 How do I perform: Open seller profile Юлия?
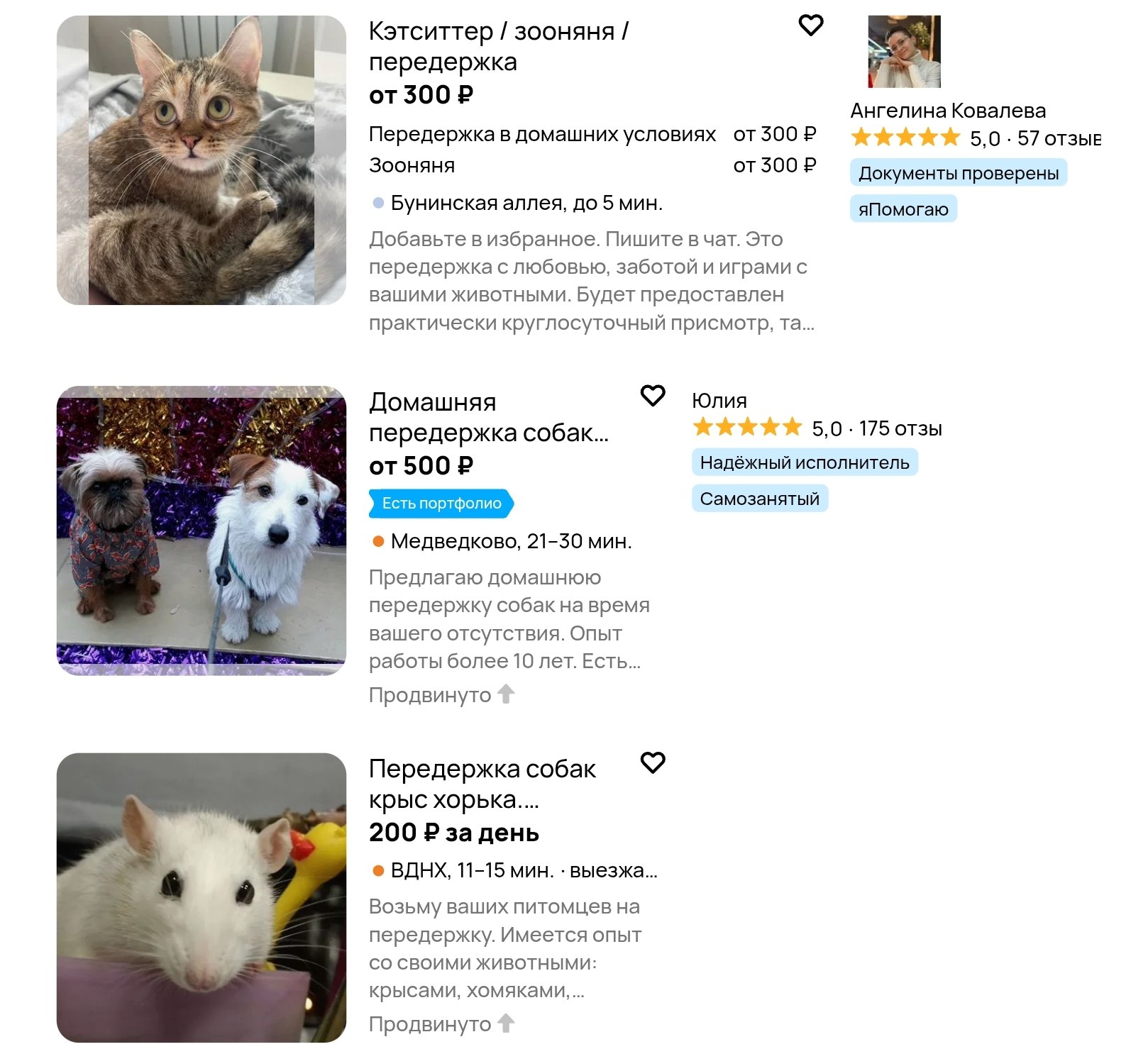click(x=719, y=401)
